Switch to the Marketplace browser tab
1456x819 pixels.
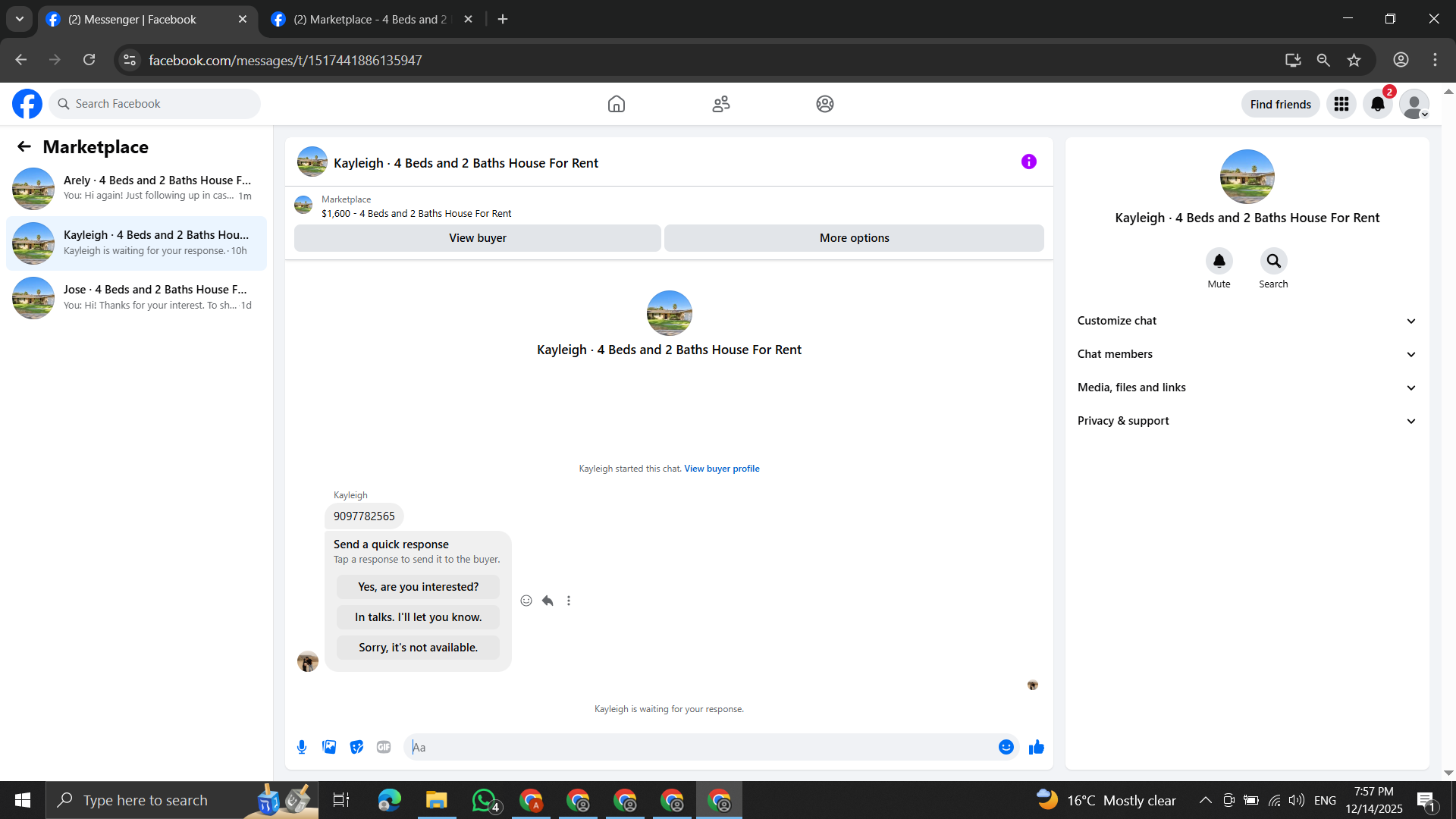pos(372,19)
